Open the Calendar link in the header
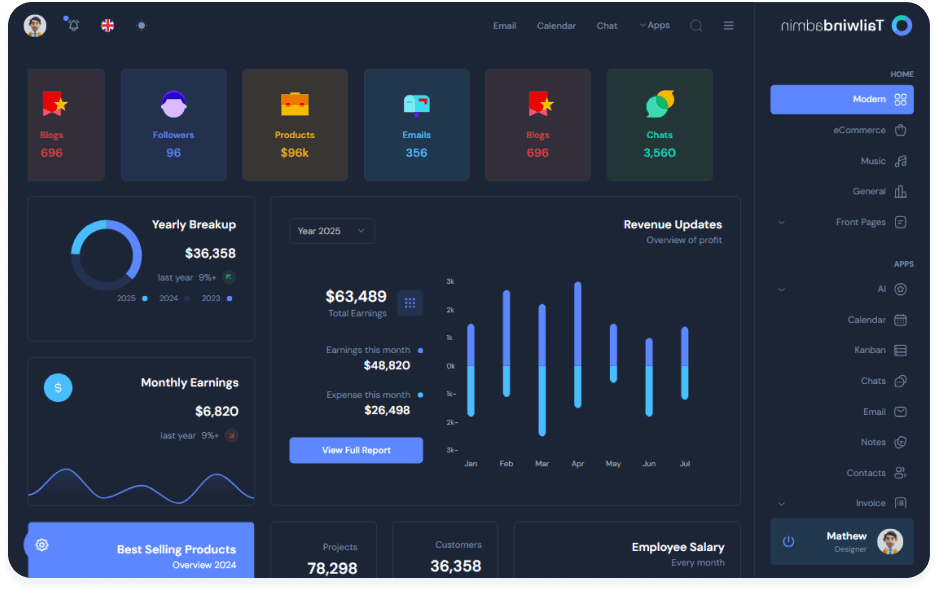 click(556, 26)
